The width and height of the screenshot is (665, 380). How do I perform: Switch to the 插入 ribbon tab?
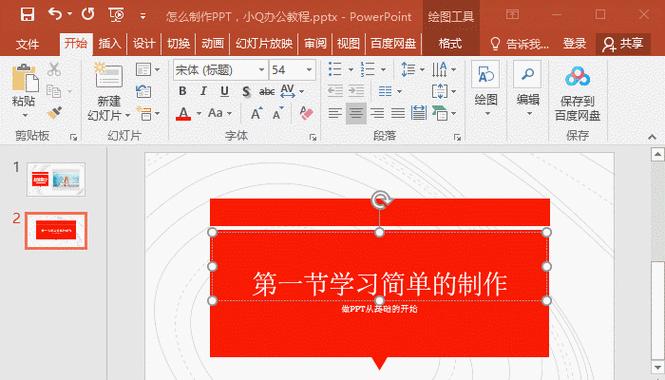click(110, 43)
